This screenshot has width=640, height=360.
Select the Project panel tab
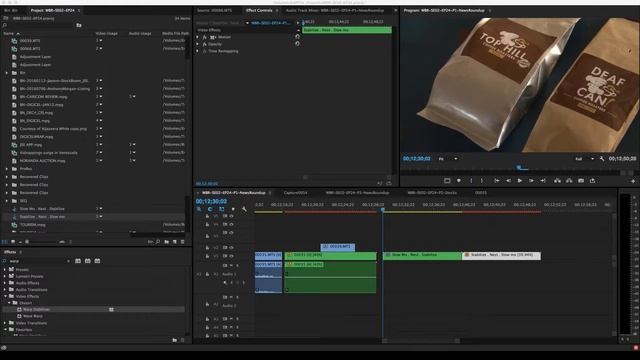(x=53, y=10)
